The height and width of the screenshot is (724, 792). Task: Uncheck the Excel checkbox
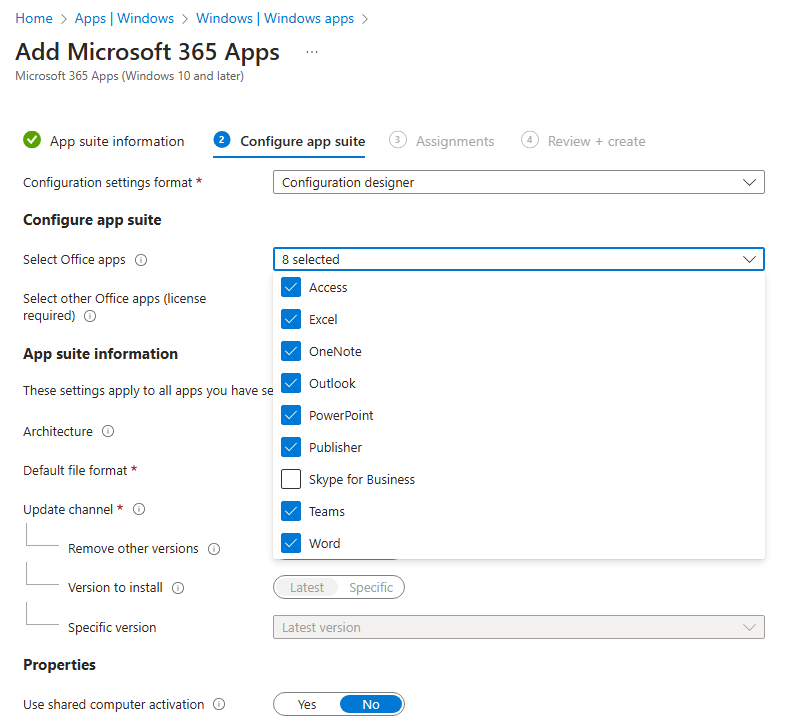(x=291, y=319)
